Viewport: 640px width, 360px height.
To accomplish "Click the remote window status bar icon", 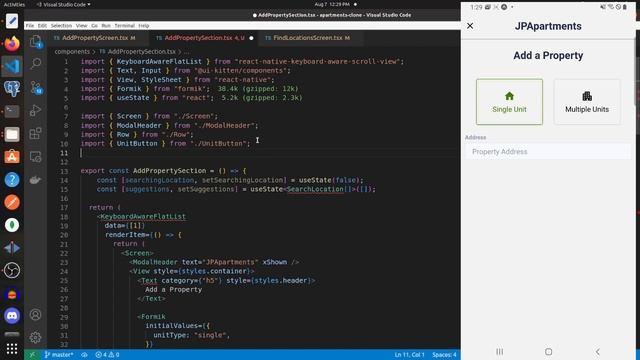I will click(32, 355).
